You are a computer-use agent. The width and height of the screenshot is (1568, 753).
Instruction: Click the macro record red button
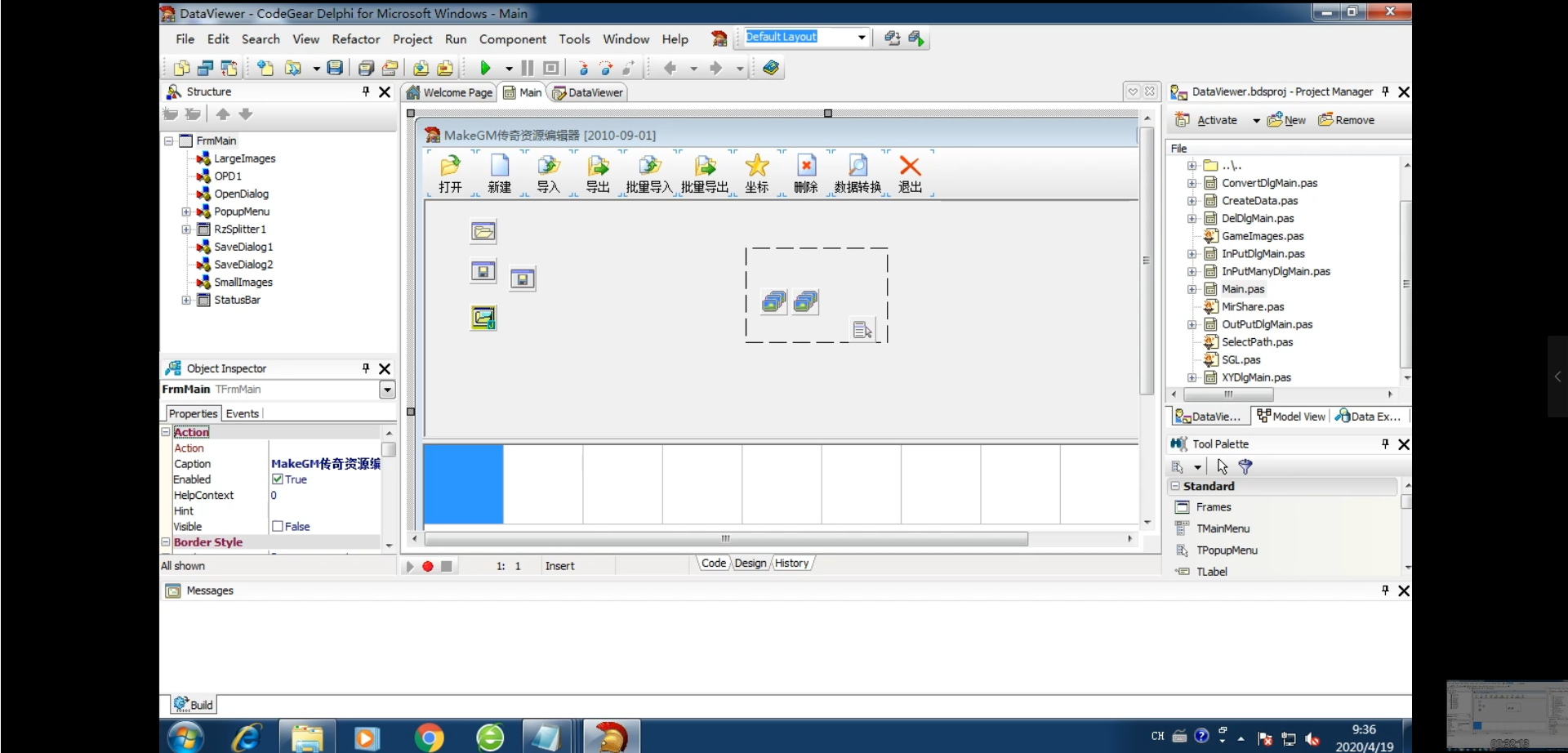click(x=428, y=566)
